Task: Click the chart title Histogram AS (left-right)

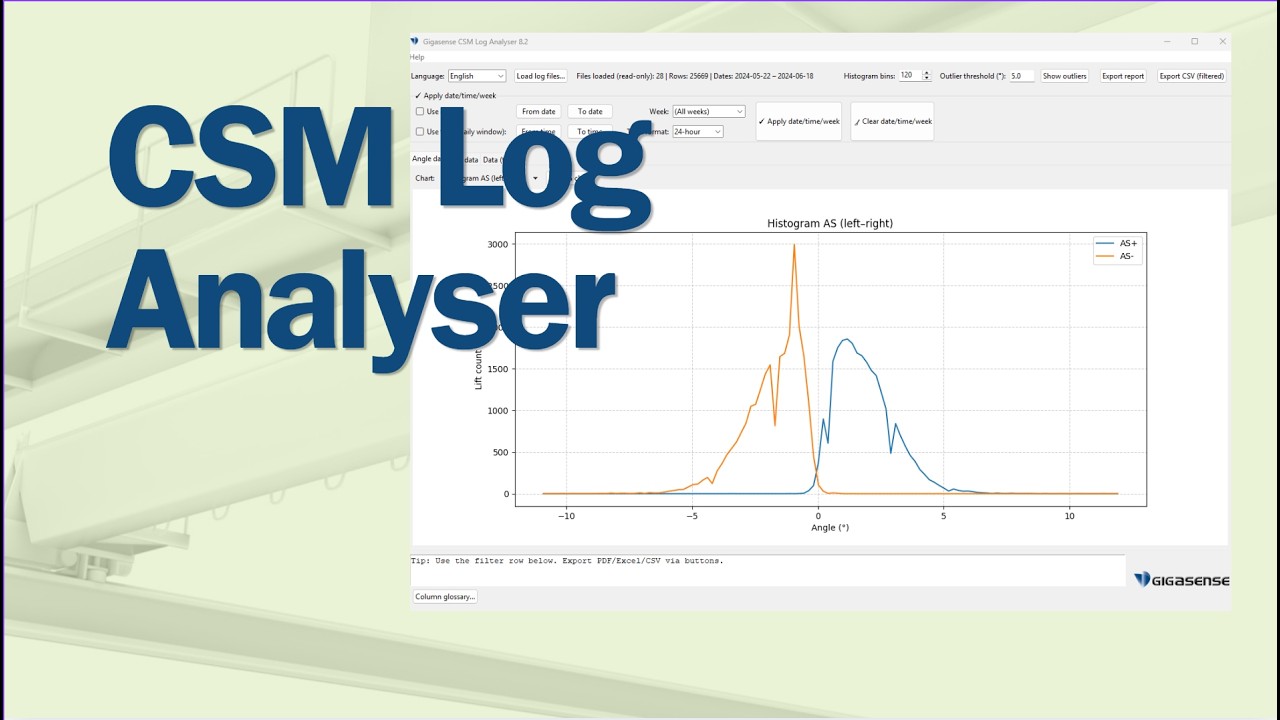Action: 830,223
